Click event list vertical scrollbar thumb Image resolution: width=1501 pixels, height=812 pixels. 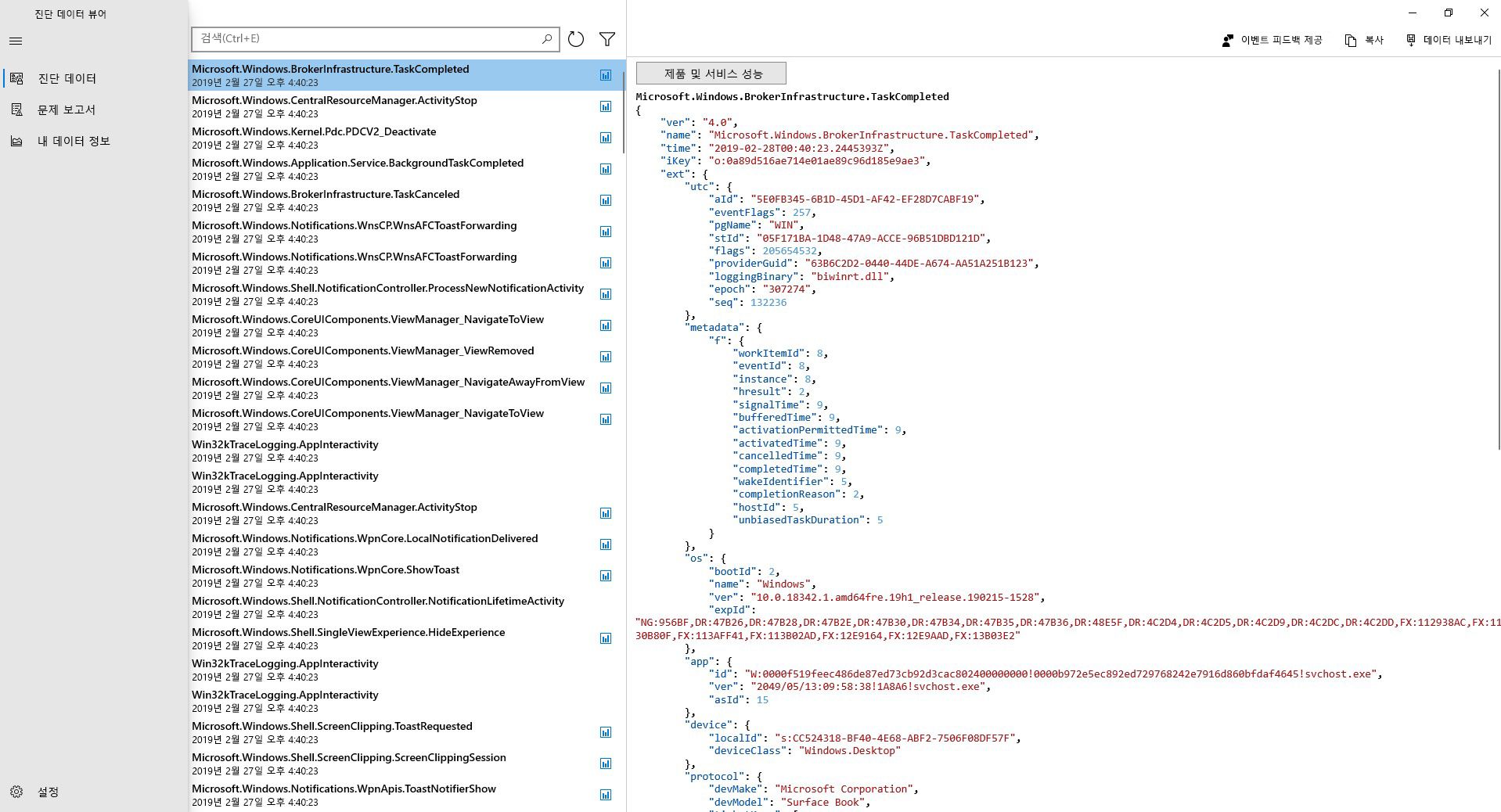[624, 113]
